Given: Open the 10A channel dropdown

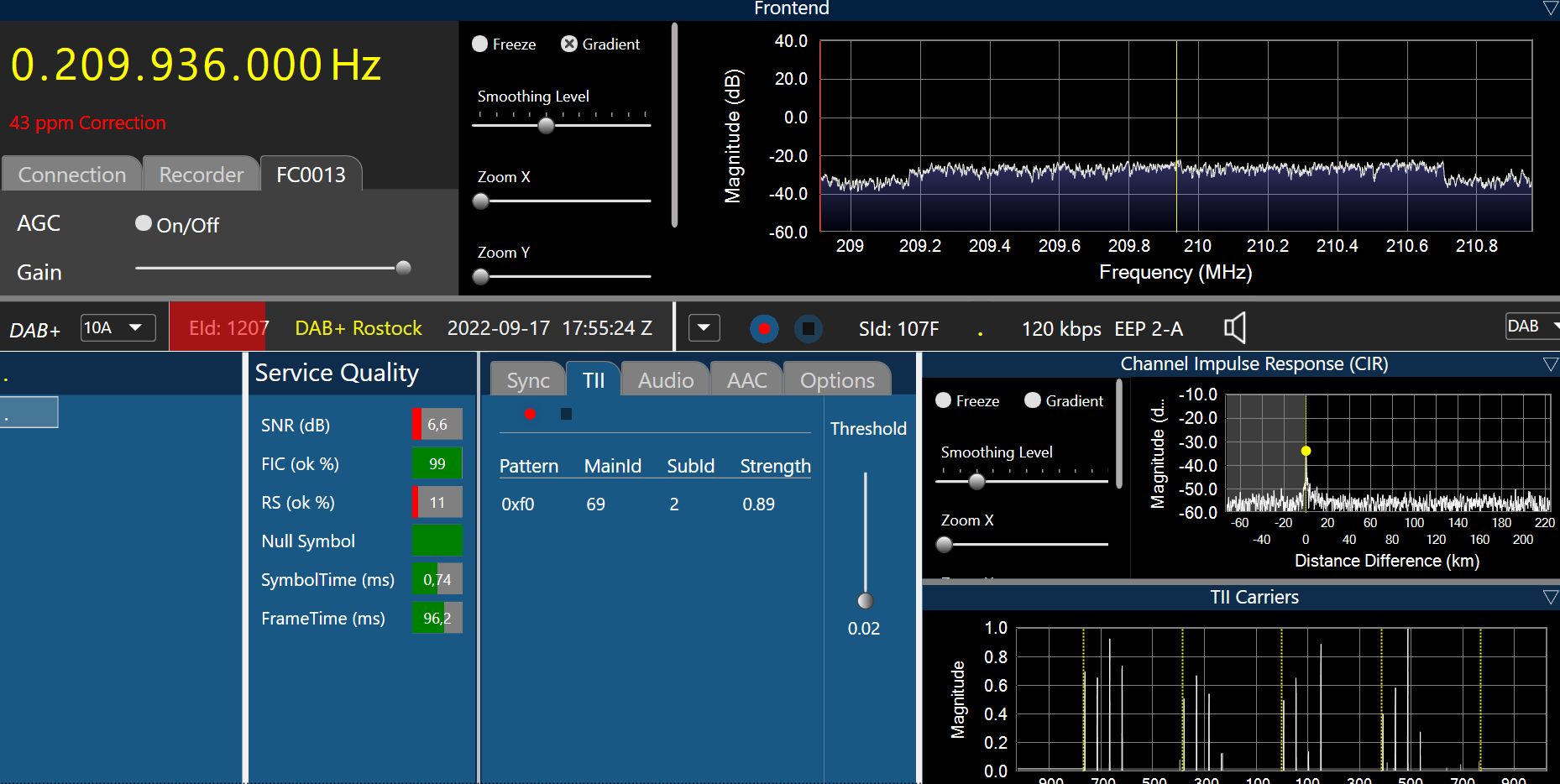Looking at the screenshot, I should click(118, 327).
